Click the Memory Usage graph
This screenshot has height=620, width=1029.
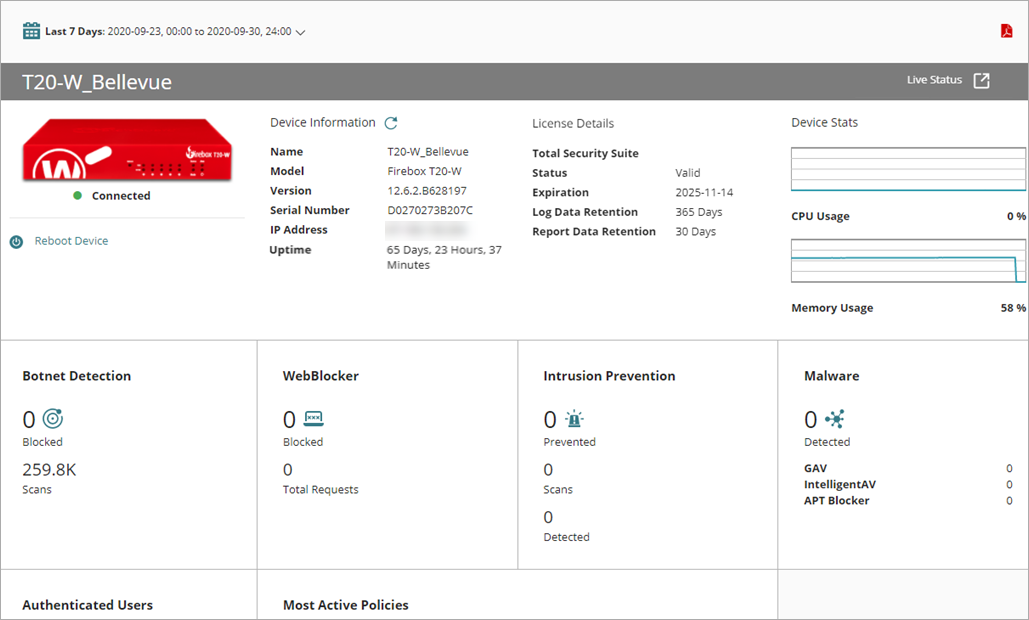click(907, 260)
